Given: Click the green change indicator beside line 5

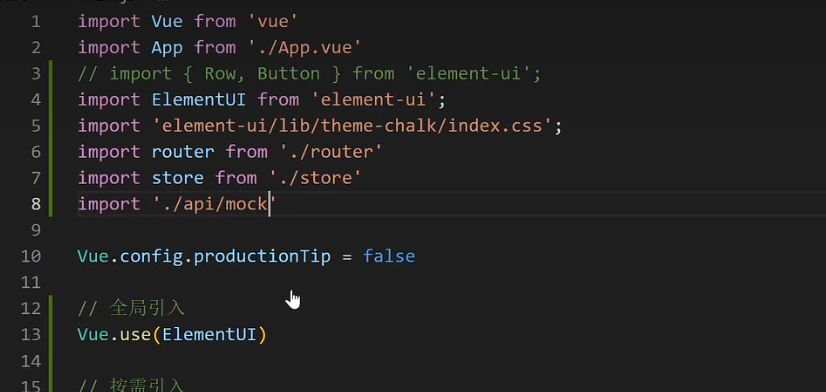Looking at the screenshot, I should [51, 126].
